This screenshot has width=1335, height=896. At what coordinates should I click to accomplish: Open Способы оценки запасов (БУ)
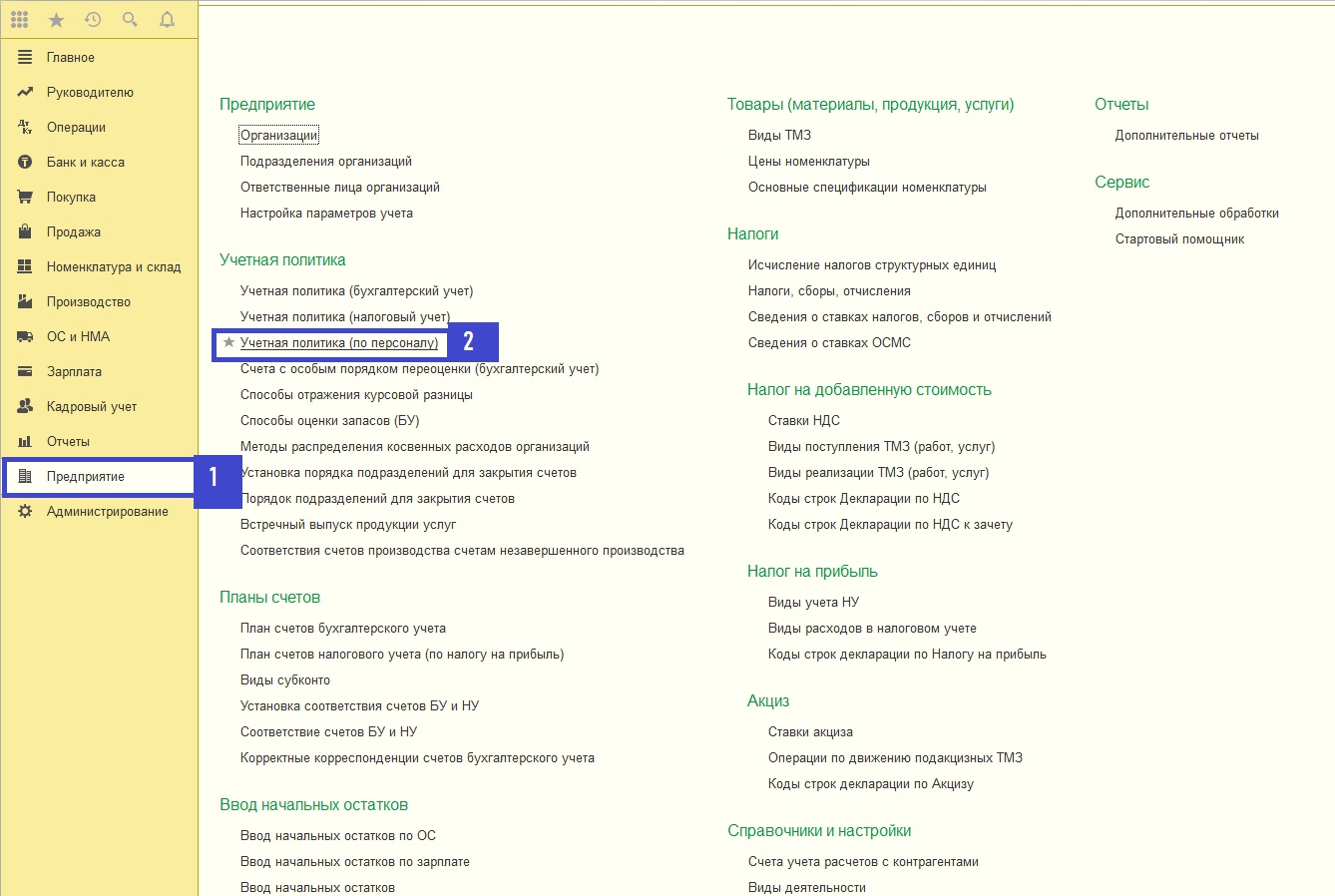coord(329,420)
